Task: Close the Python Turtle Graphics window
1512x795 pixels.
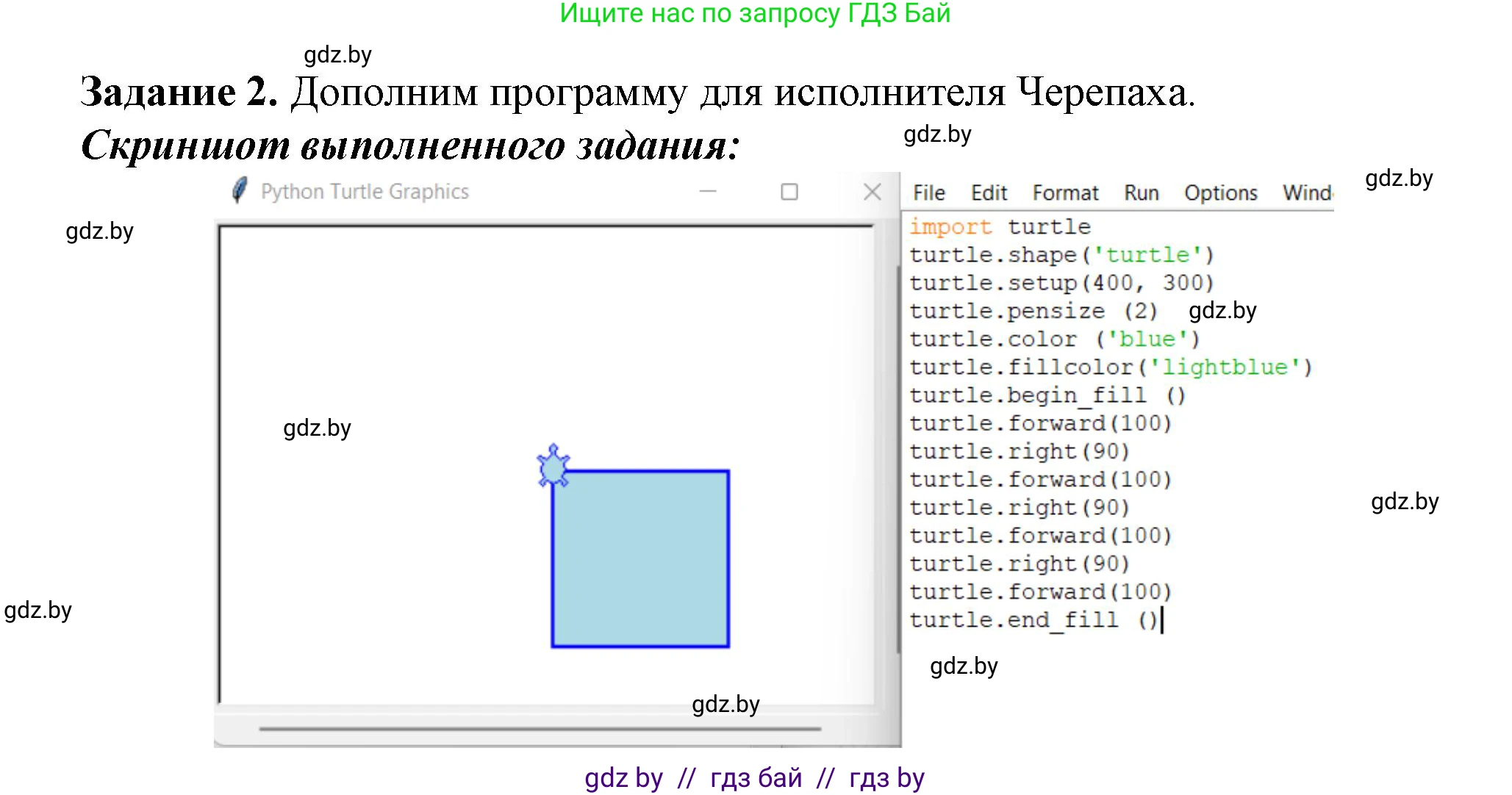Action: 872,192
